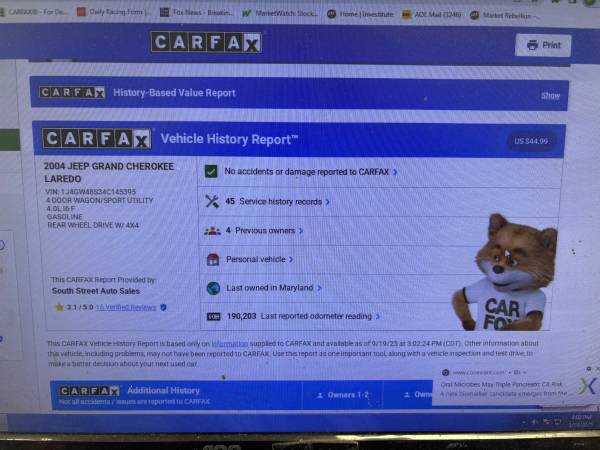Open the Fox News bookmark
600x450 pixels.
[x=197, y=13]
